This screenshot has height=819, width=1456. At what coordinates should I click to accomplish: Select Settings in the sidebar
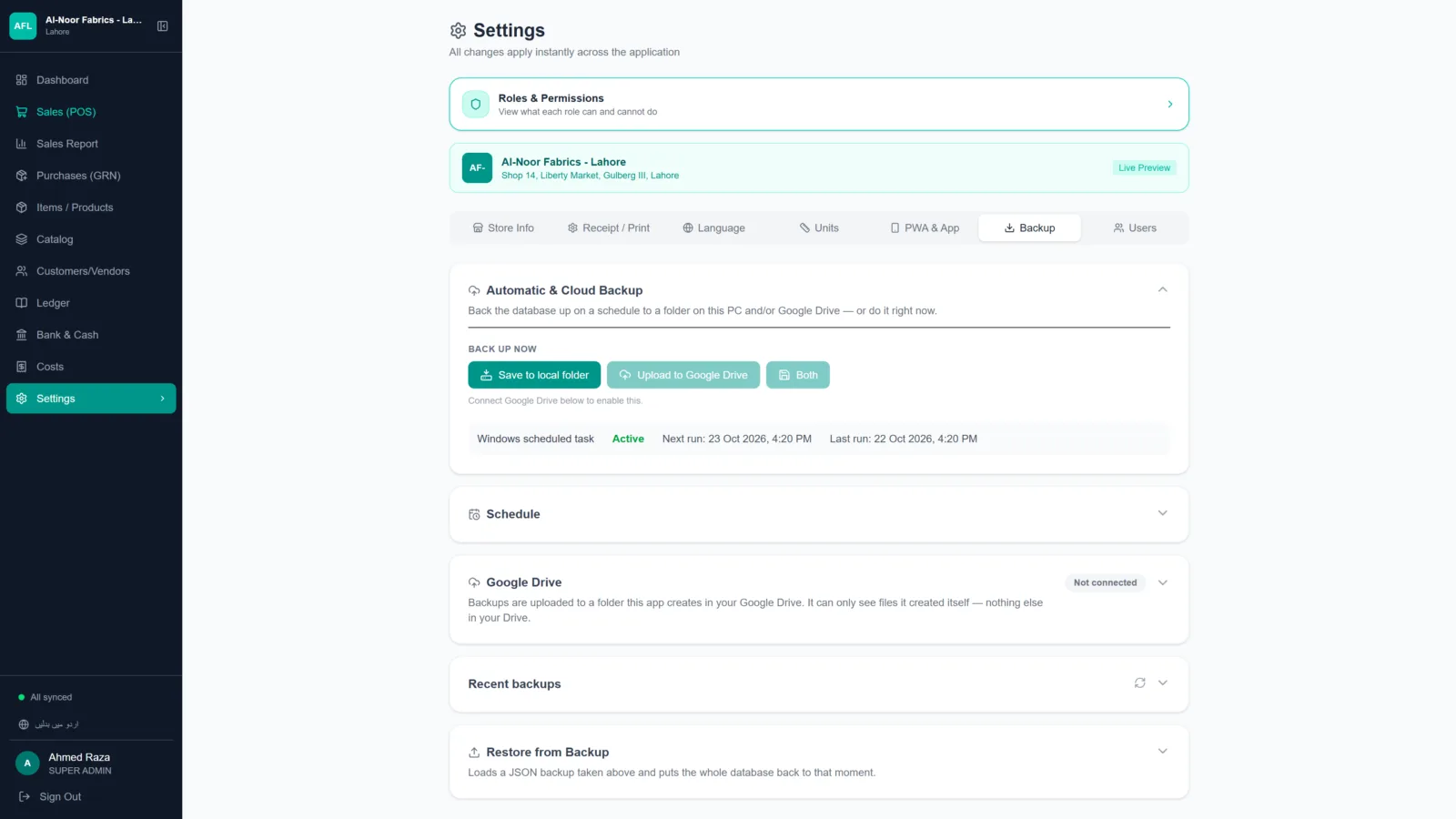tap(91, 399)
